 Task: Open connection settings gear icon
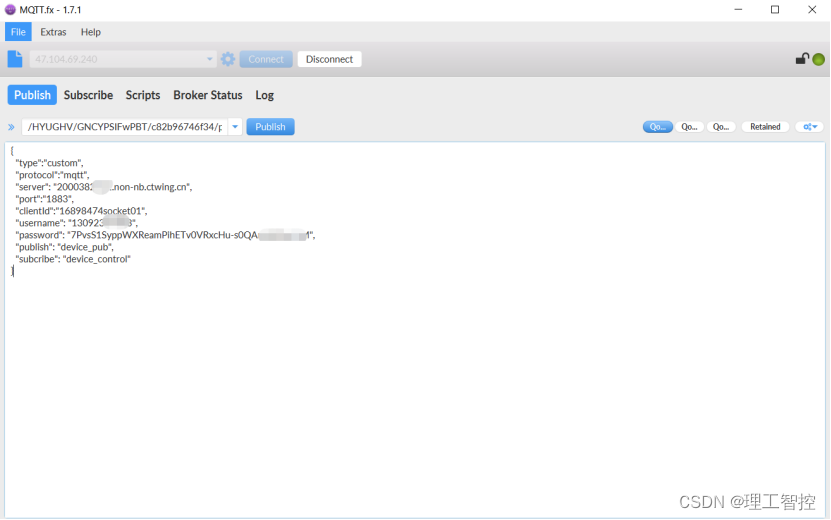point(228,59)
